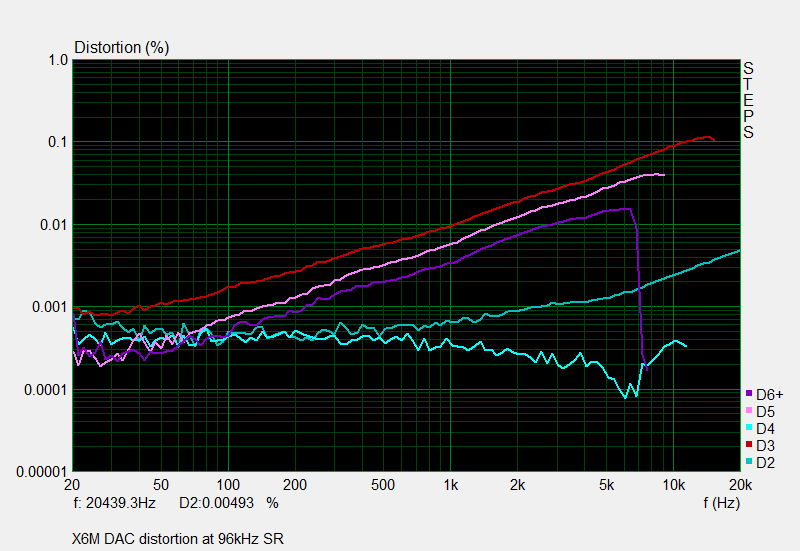Click the cyan D4 legend swatch
The image size is (800, 551).
(x=749, y=428)
